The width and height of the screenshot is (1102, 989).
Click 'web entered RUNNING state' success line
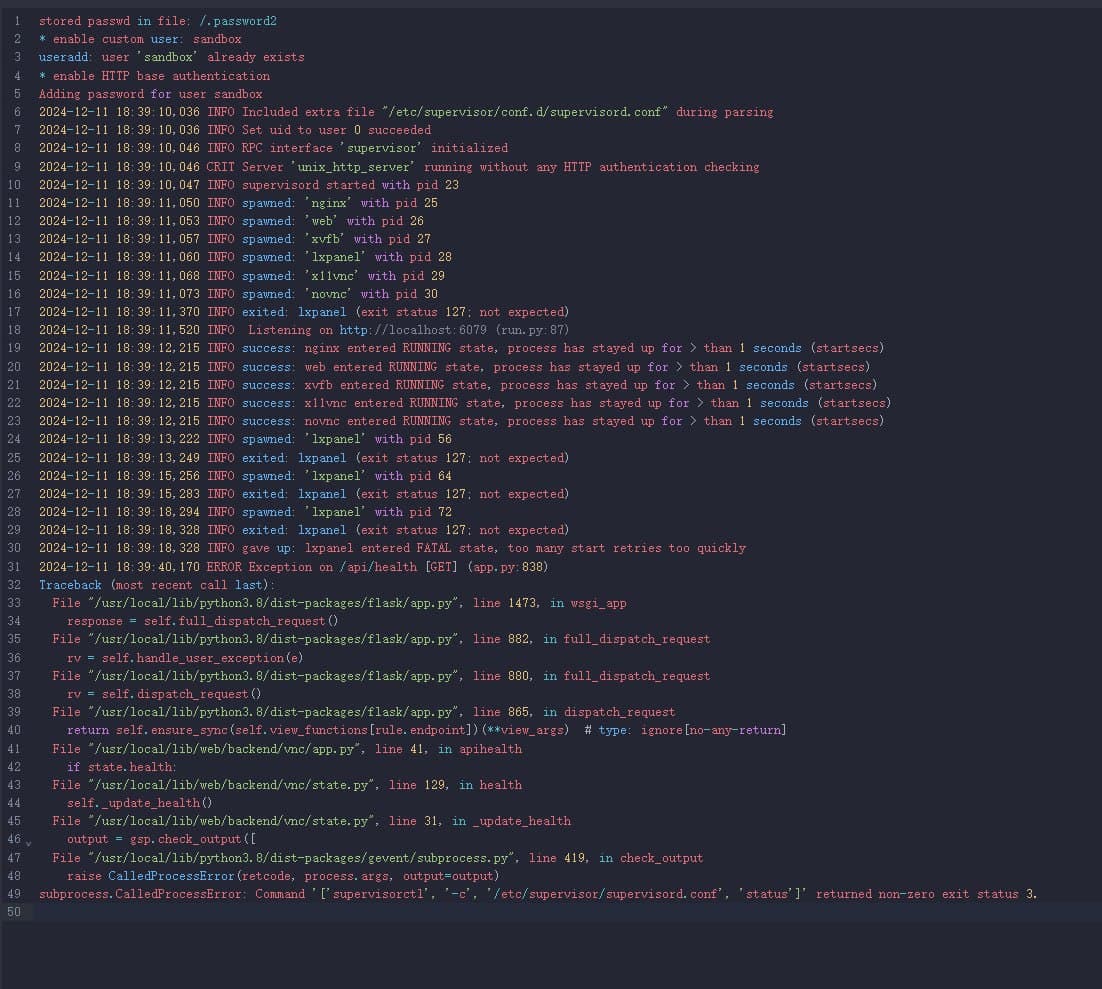click(454, 367)
